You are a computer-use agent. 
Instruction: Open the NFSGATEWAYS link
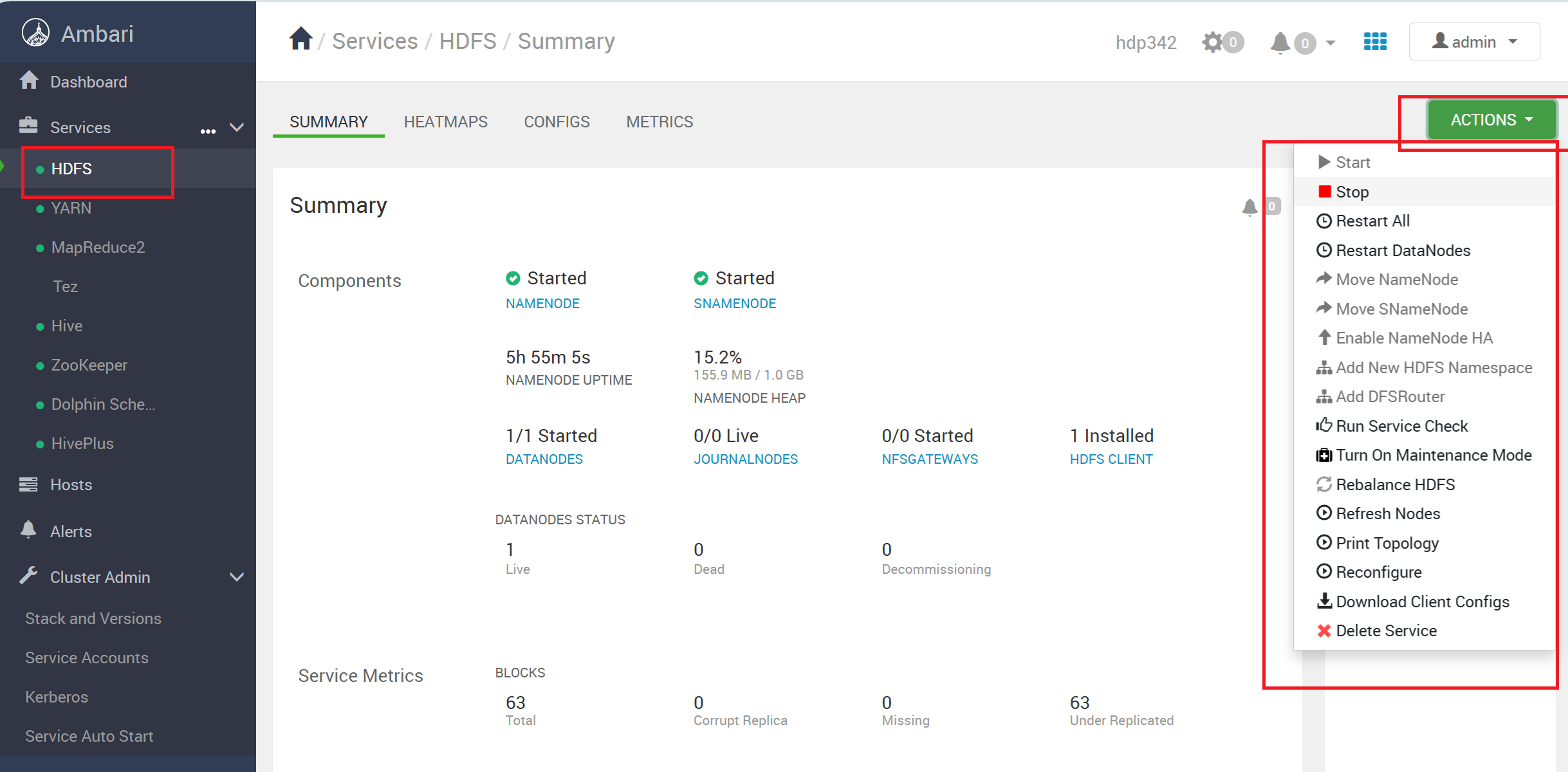(x=930, y=459)
